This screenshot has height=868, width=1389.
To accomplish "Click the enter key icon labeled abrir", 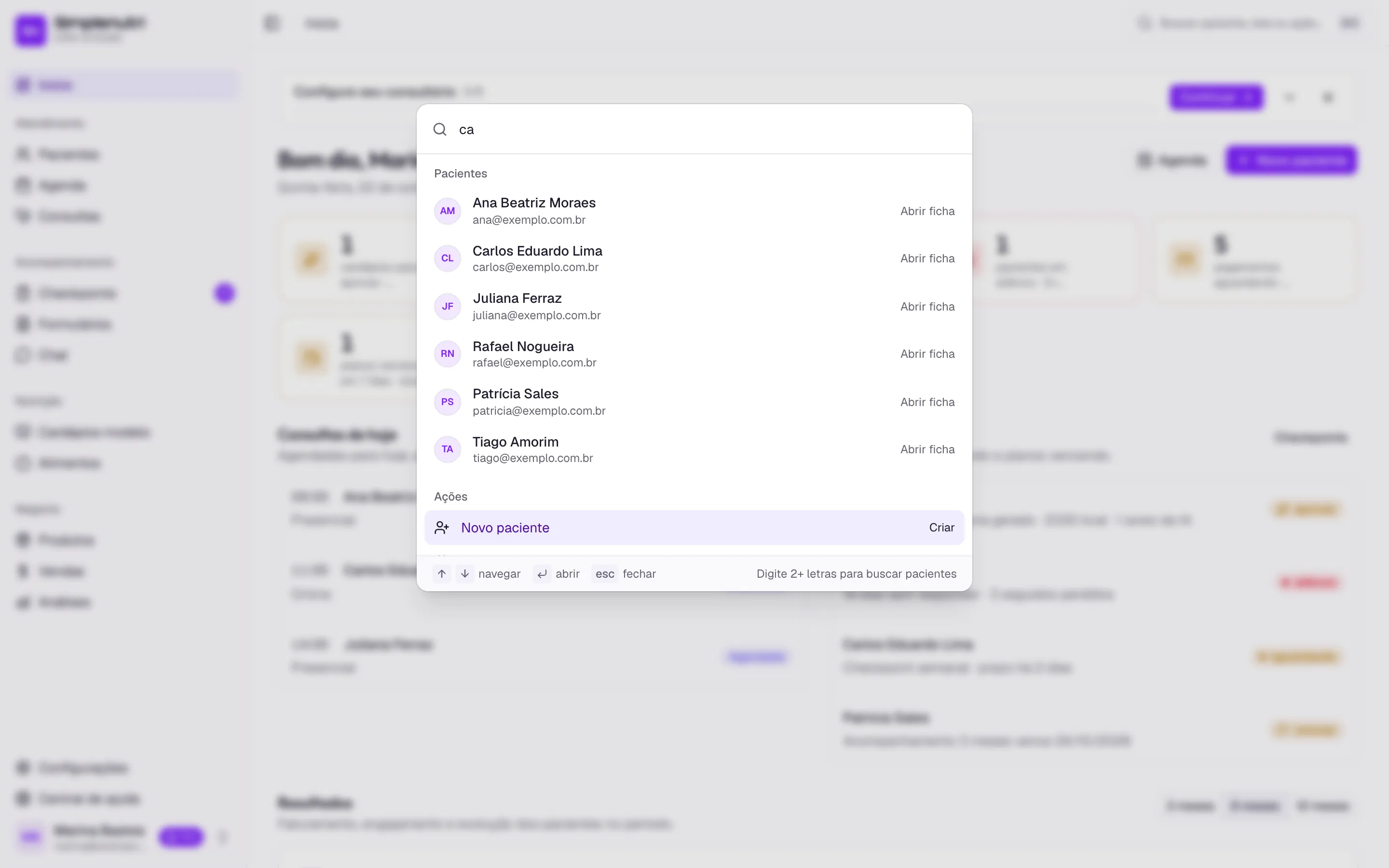I will pos(542,573).
